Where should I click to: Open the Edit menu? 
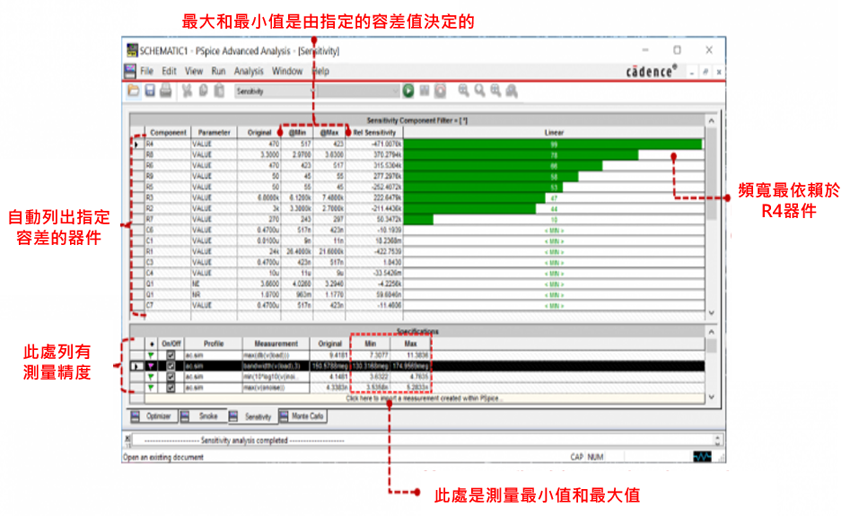[x=169, y=71]
